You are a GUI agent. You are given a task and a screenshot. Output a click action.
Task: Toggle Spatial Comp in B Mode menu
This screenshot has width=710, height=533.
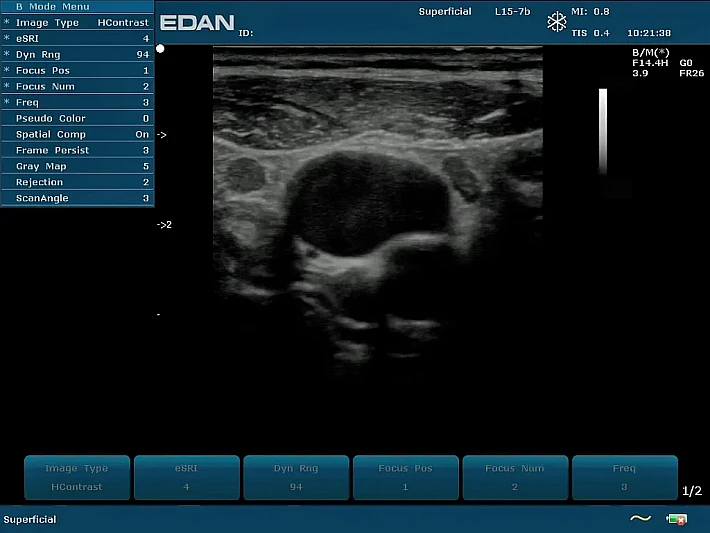pos(78,134)
